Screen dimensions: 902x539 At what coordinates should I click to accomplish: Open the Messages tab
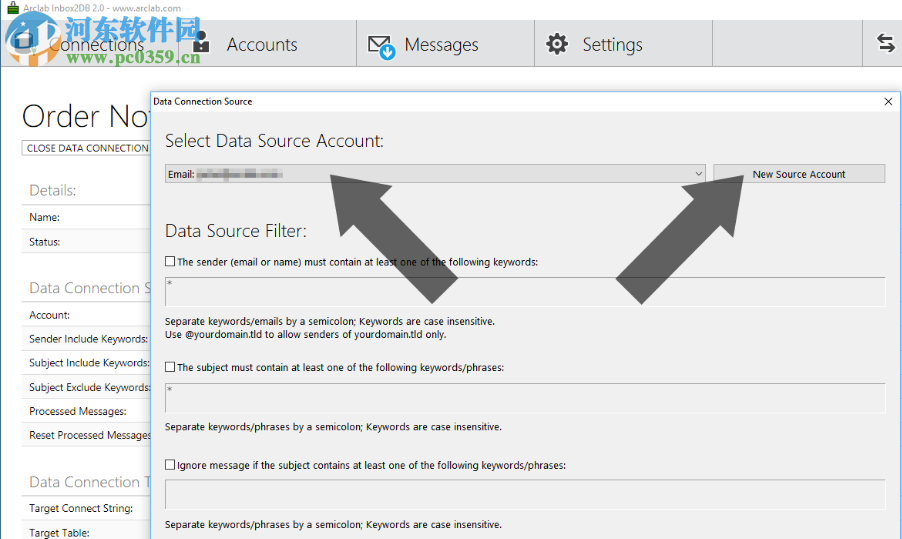tap(441, 45)
